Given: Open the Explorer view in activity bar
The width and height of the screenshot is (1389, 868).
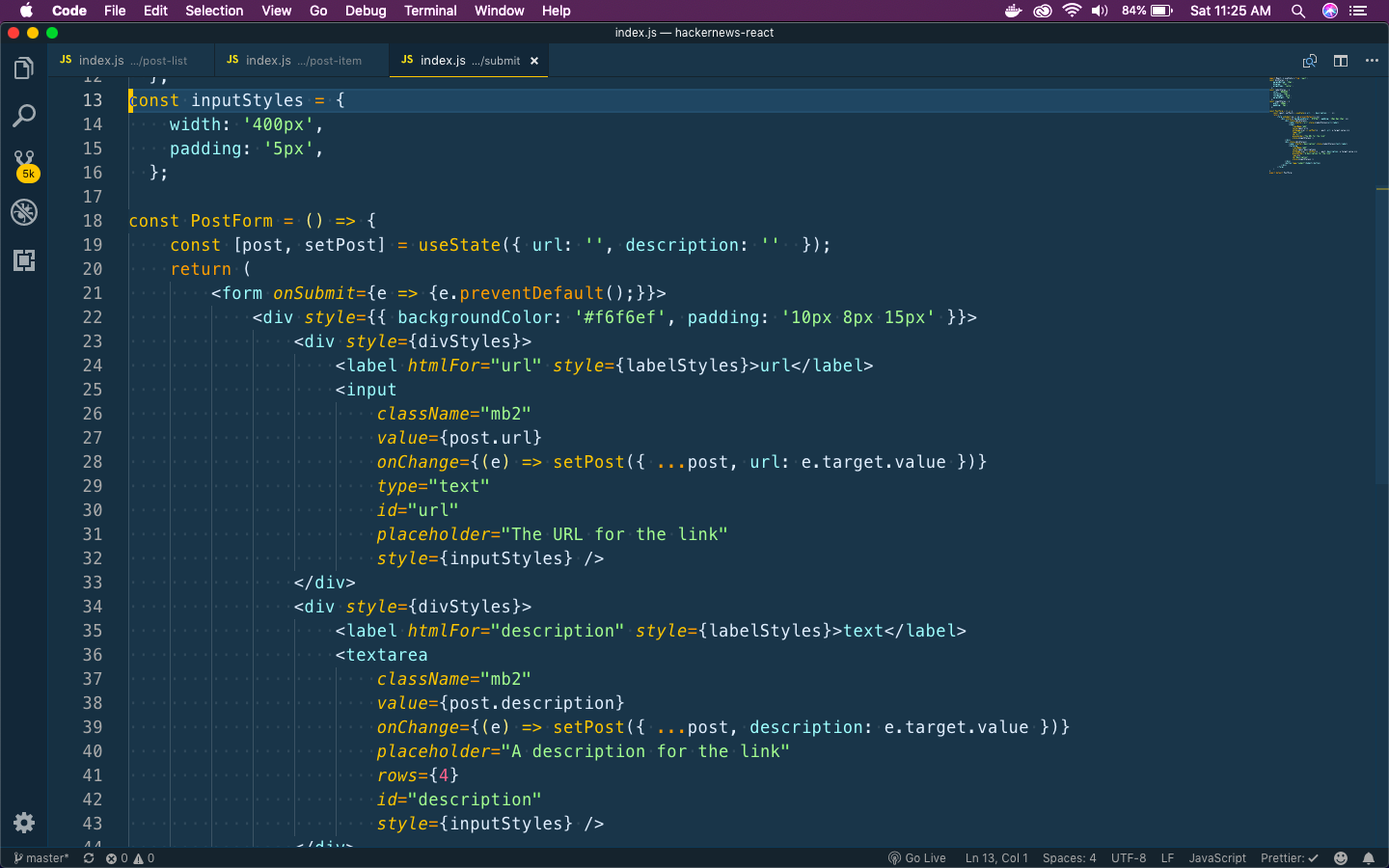Looking at the screenshot, I should (x=24, y=68).
